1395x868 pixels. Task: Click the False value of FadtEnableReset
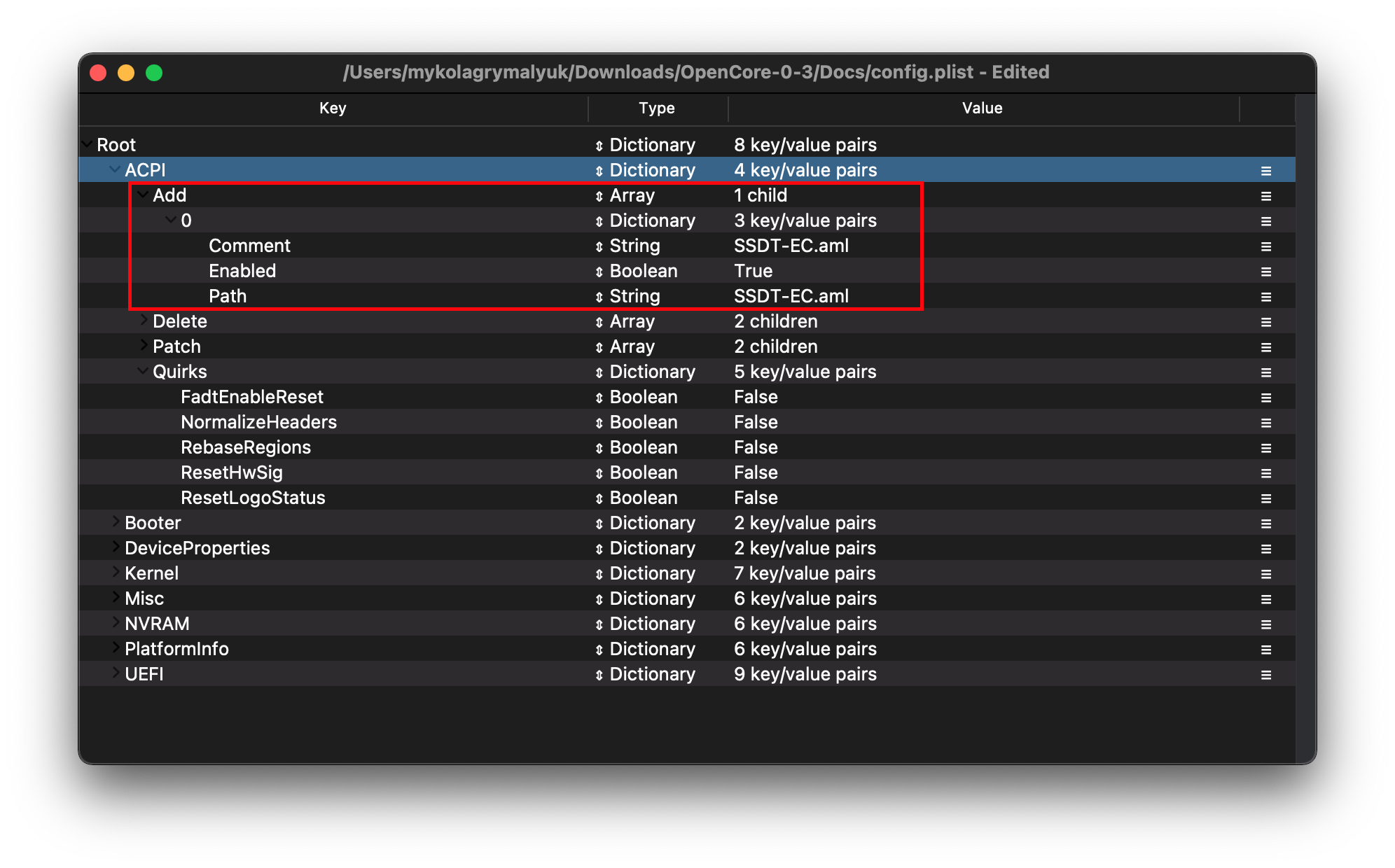[x=756, y=397]
